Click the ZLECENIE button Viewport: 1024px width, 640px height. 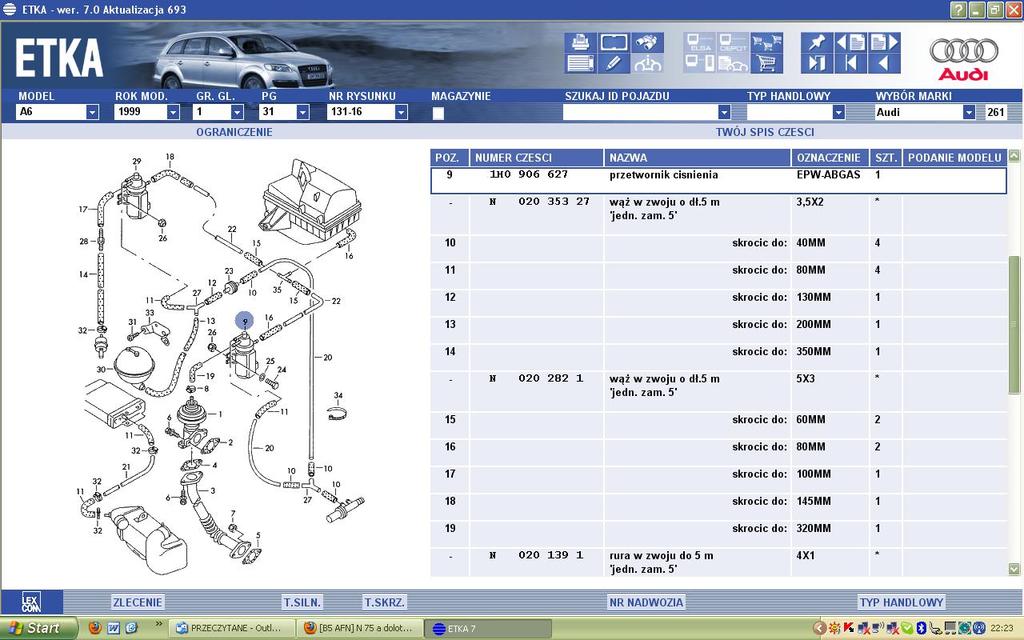coord(138,601)
